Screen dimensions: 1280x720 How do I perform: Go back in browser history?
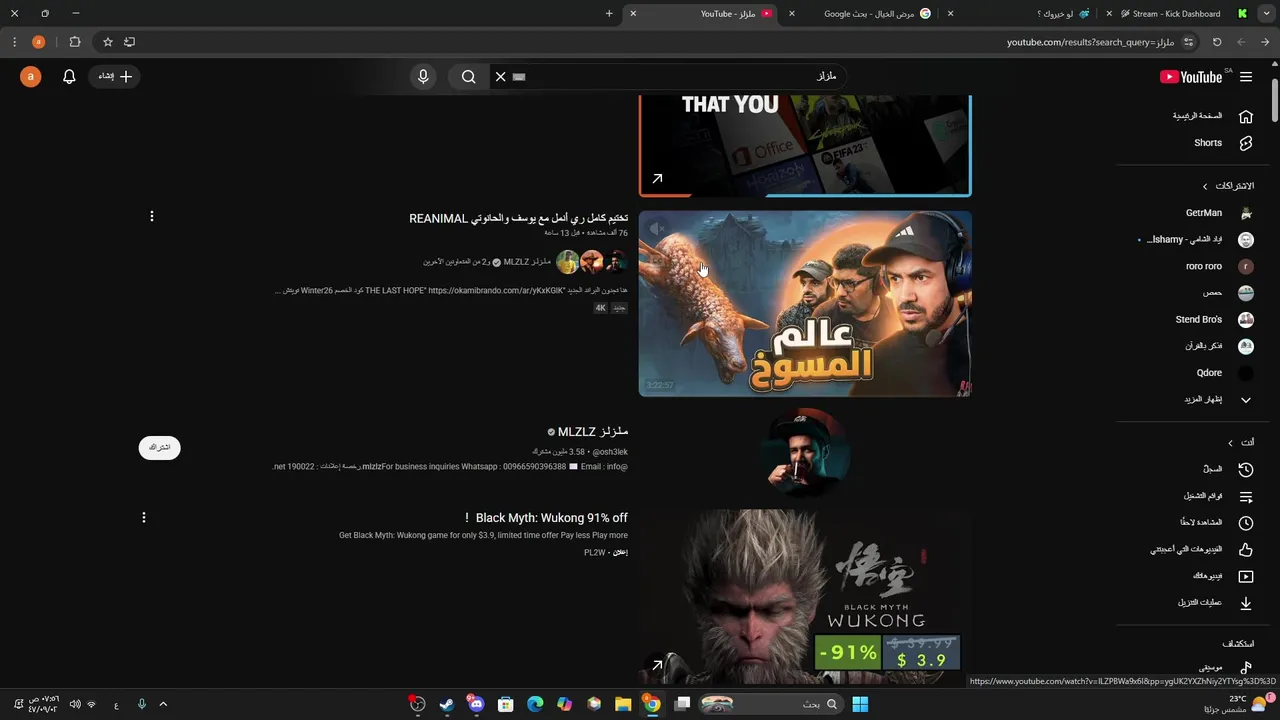1265,42
